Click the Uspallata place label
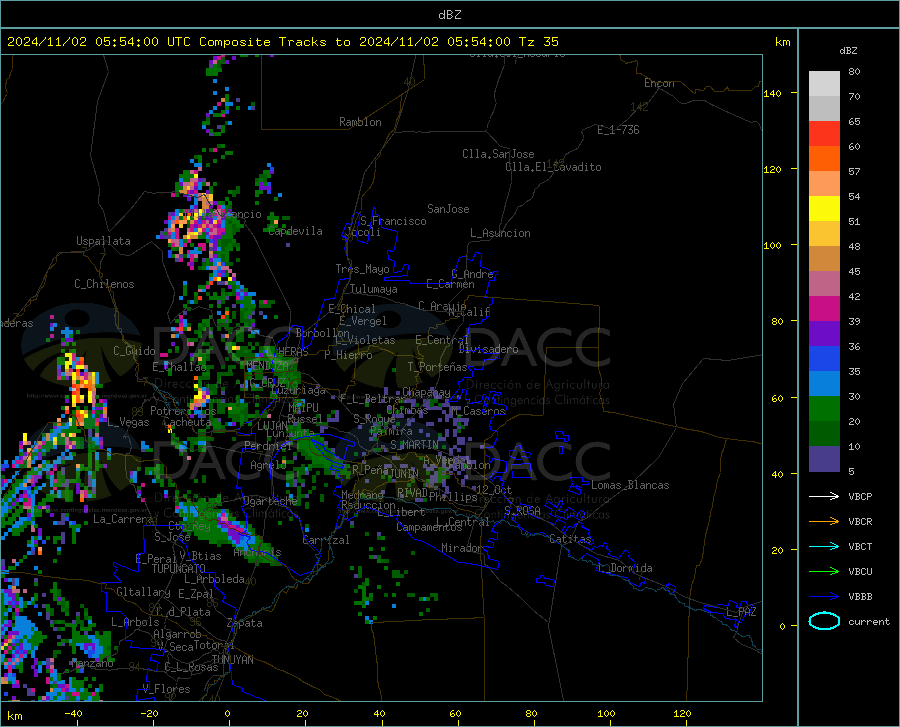The image size is (900, 727). point(103,241)
